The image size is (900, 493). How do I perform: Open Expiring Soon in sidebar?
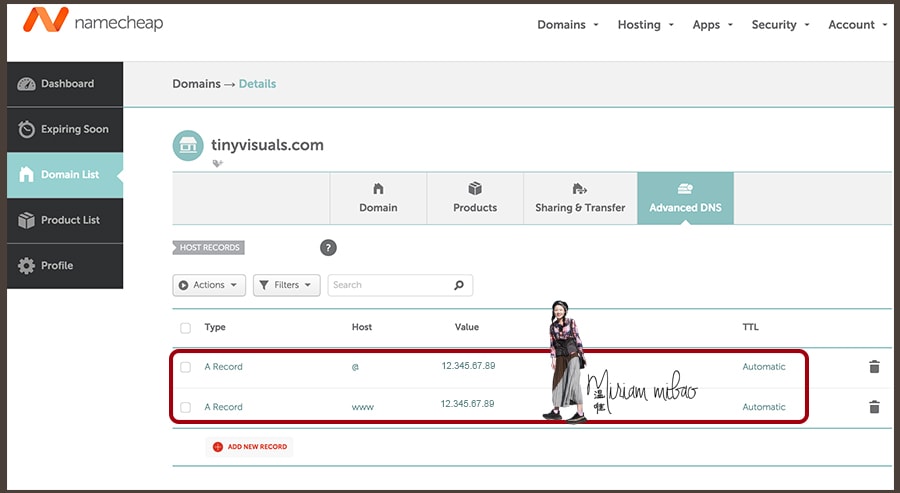click(65, 129)
